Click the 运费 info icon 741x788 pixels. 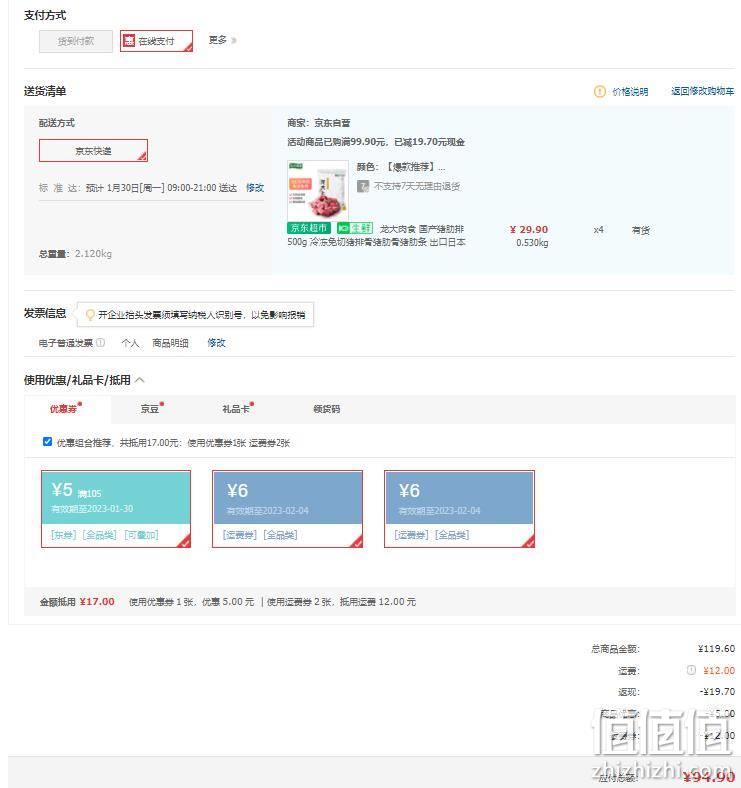tap(691, 670)
